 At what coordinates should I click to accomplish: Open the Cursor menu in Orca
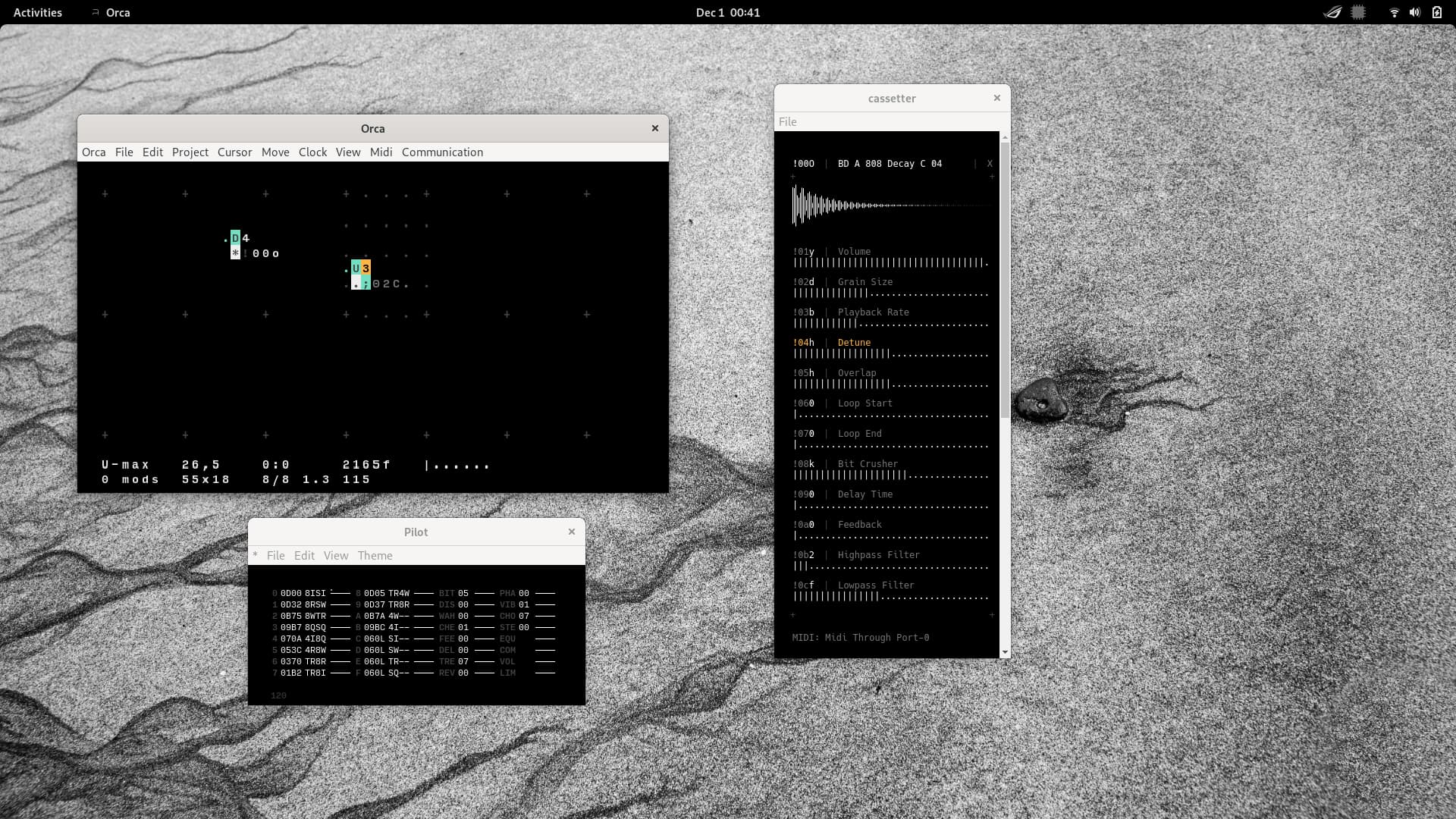point(234,152)
